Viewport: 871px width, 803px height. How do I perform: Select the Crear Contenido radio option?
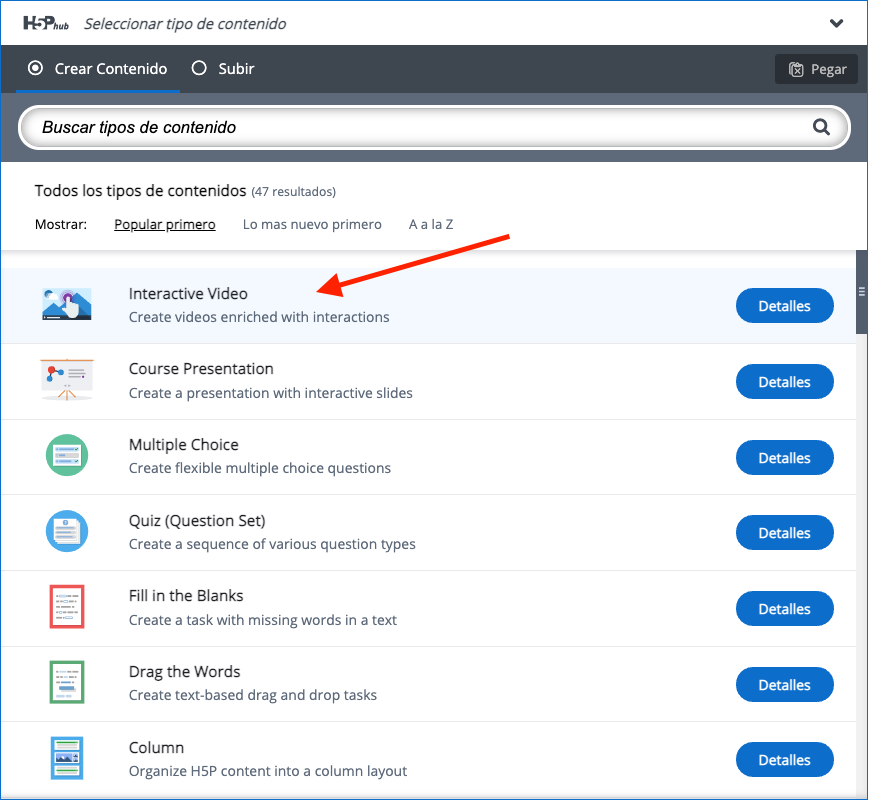click(x=98, y=69)
